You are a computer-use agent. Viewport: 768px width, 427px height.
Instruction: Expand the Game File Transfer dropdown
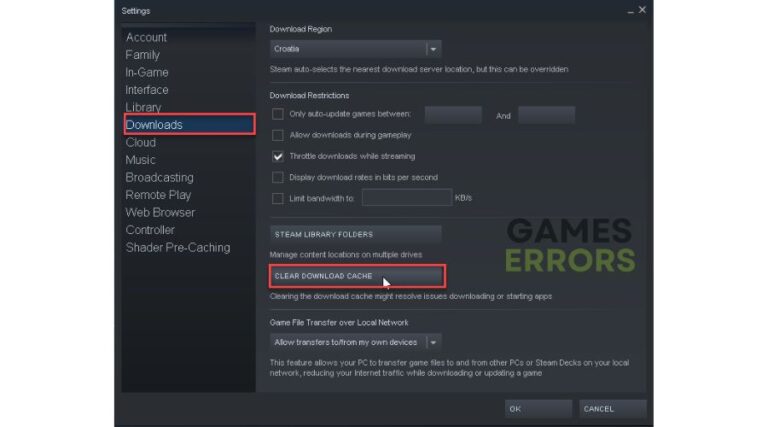(433, 342)
